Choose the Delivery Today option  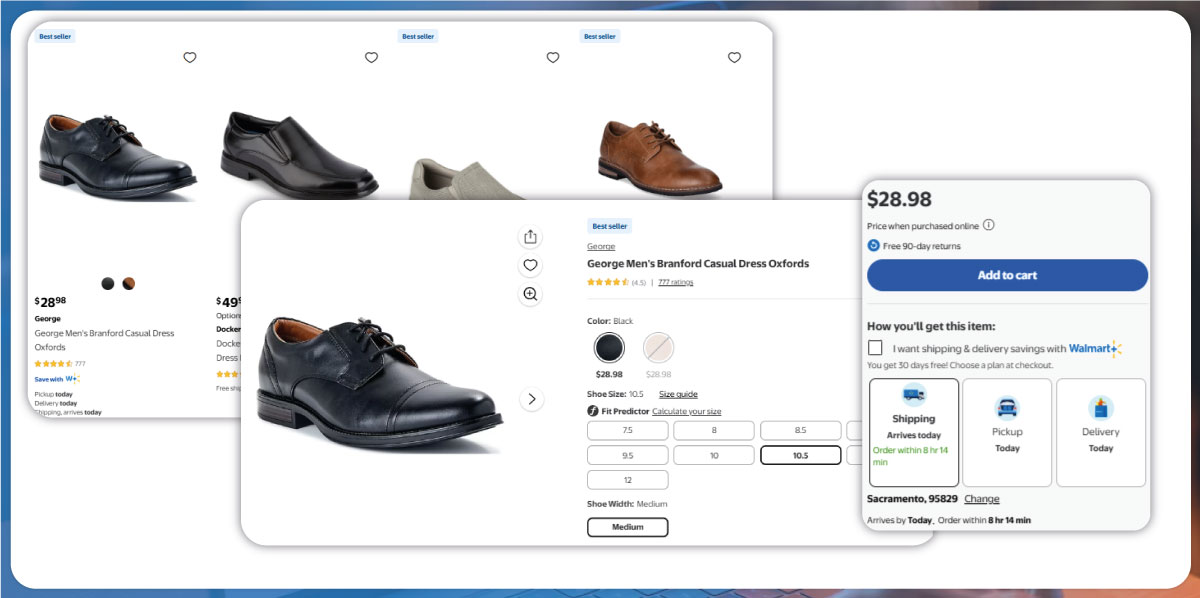[1101, 432]
